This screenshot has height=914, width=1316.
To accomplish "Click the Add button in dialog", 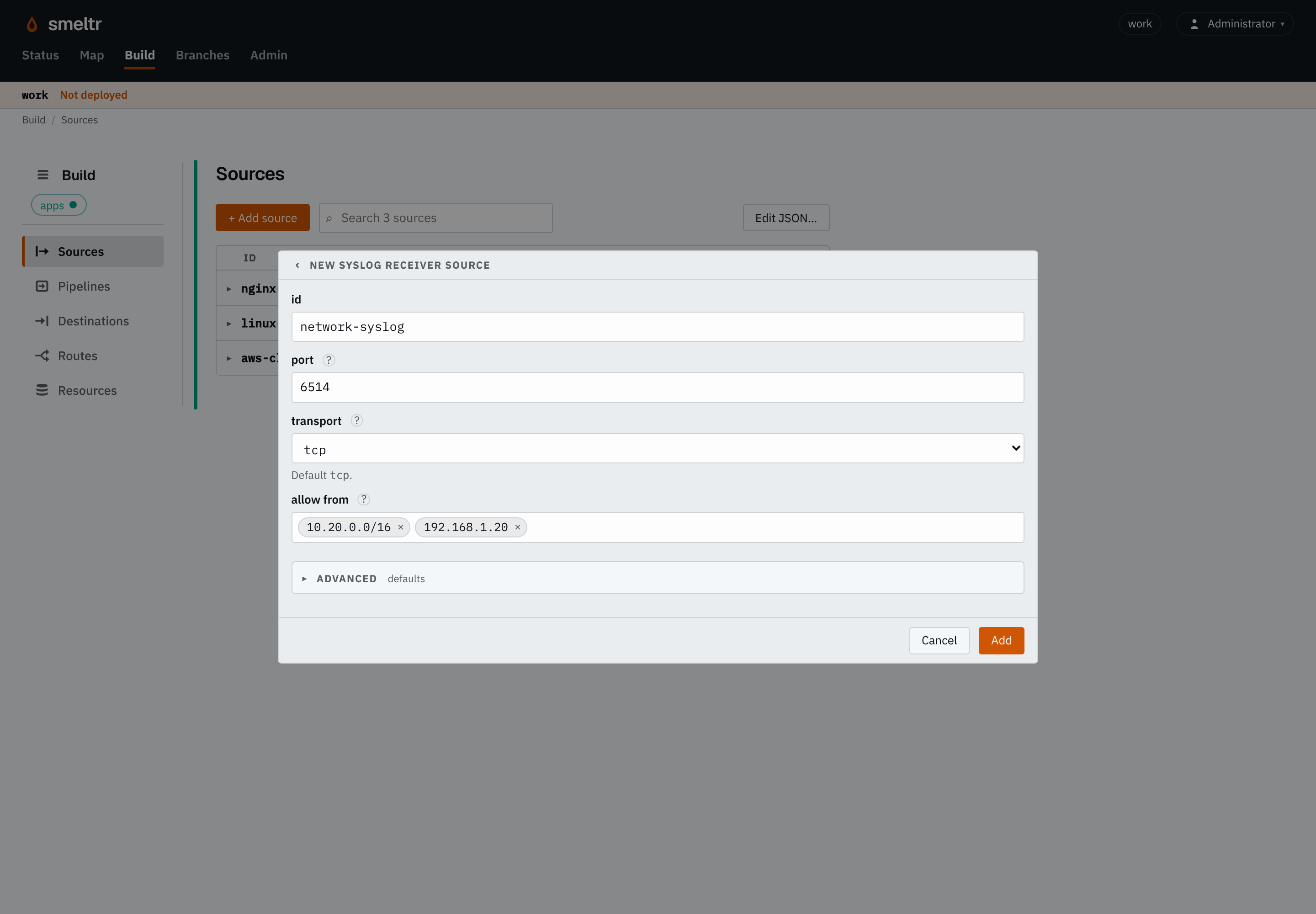I will [x=1001, y=640].
